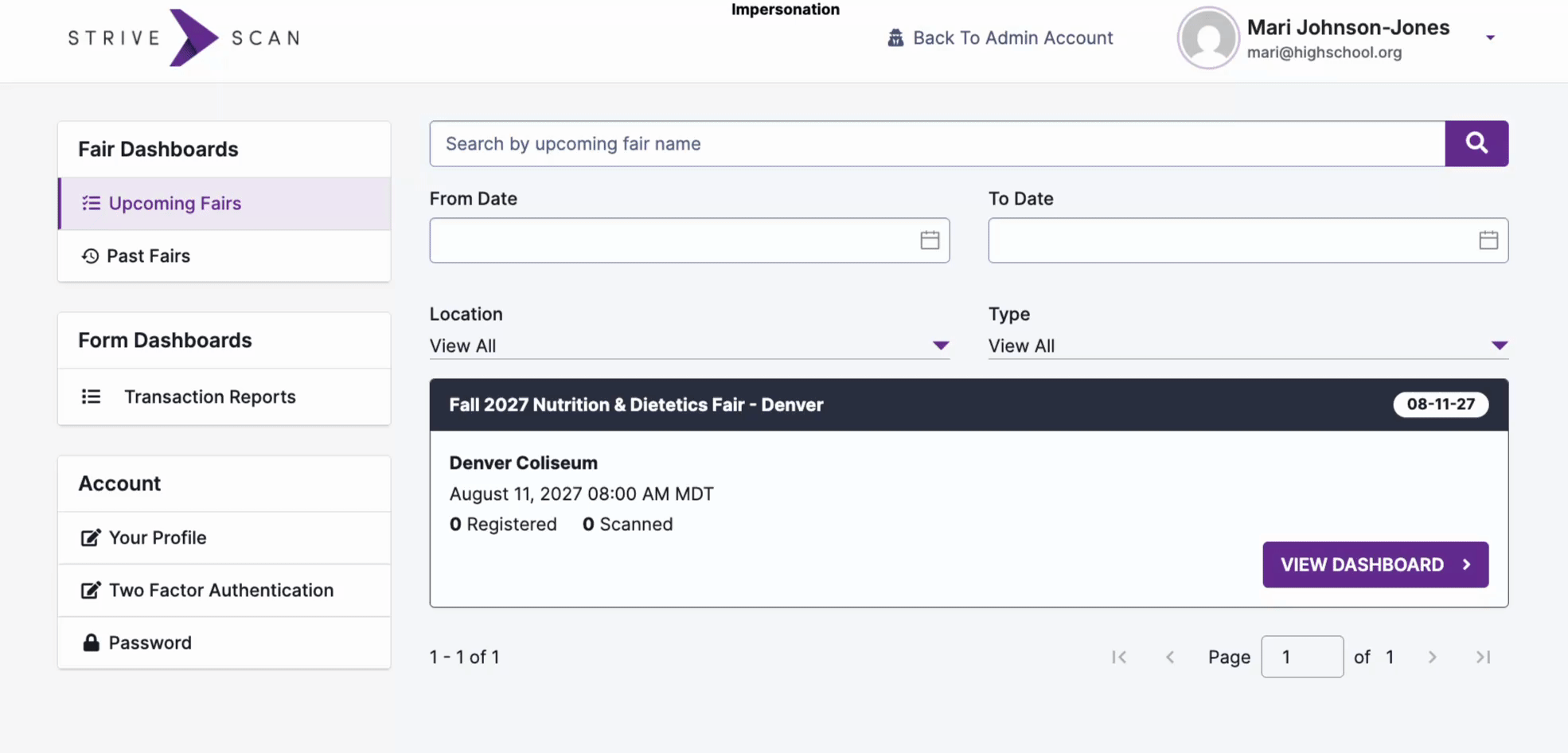The image size is (1568, 753).
Task: Click the From Date input field
Action: click(x=689, y=240)
